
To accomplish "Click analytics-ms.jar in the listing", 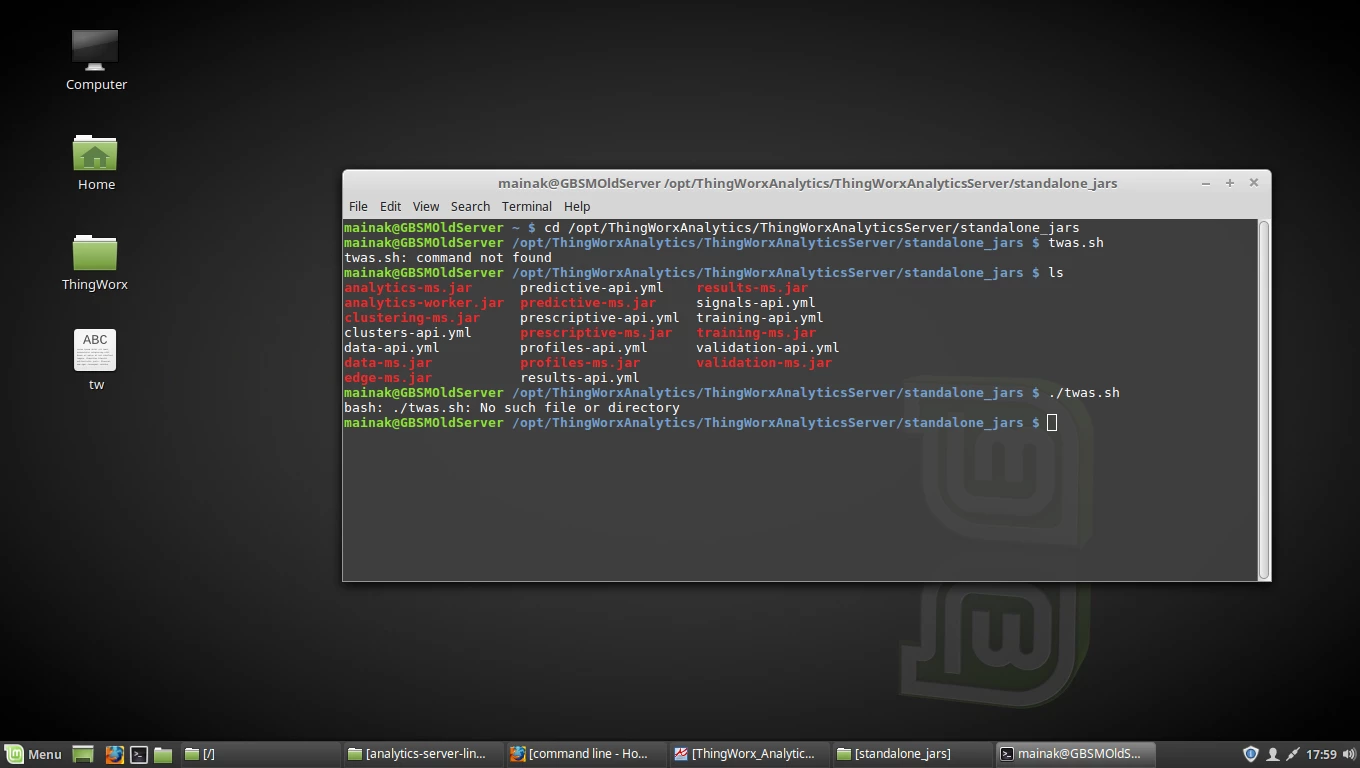I will click(x=408, y=288).
